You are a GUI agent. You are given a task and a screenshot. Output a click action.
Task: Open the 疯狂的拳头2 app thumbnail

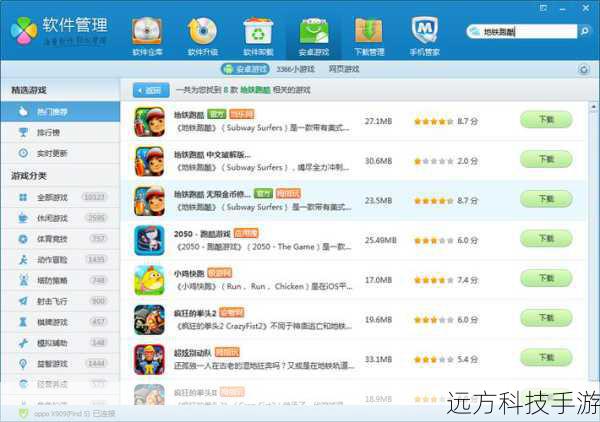click(x=150, y=320)
